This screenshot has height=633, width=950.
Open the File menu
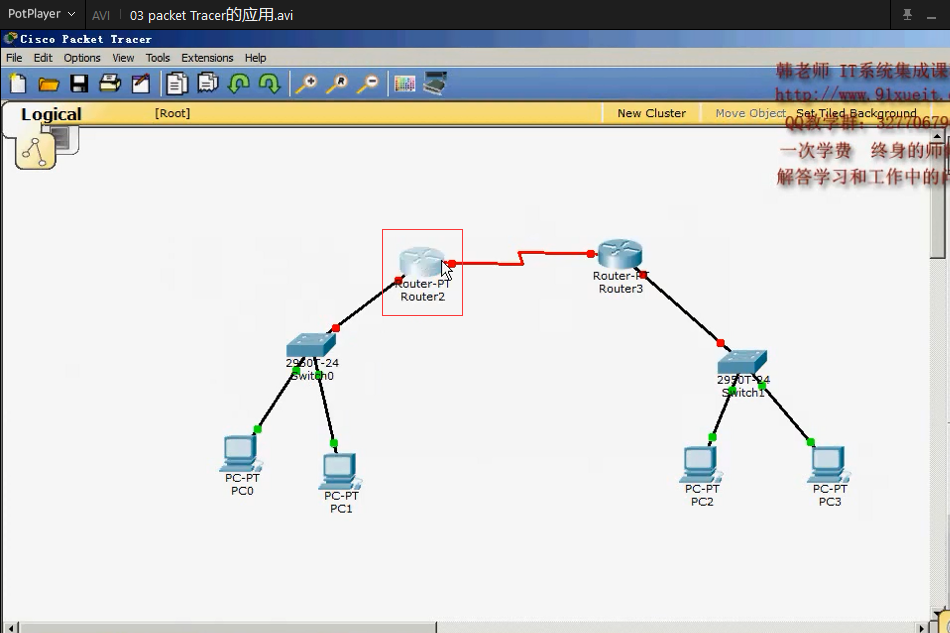point(14,58)
